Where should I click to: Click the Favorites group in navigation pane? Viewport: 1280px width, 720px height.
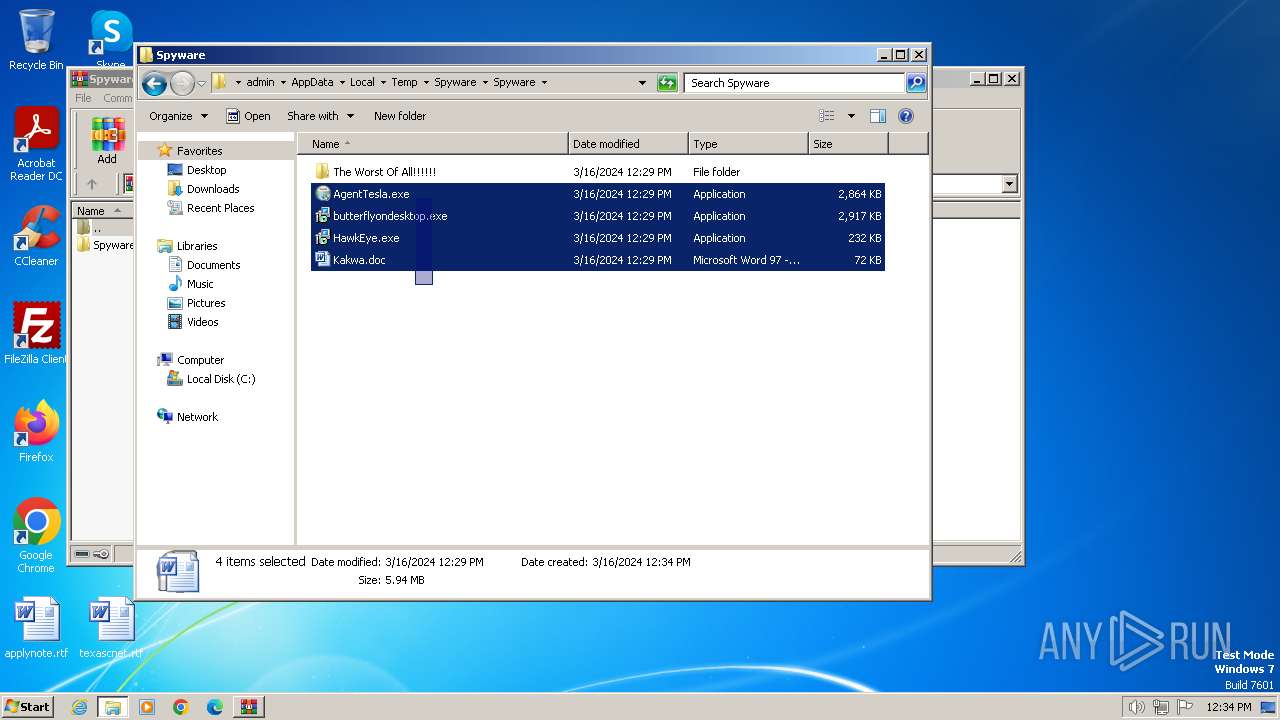(x=199, y=151)
